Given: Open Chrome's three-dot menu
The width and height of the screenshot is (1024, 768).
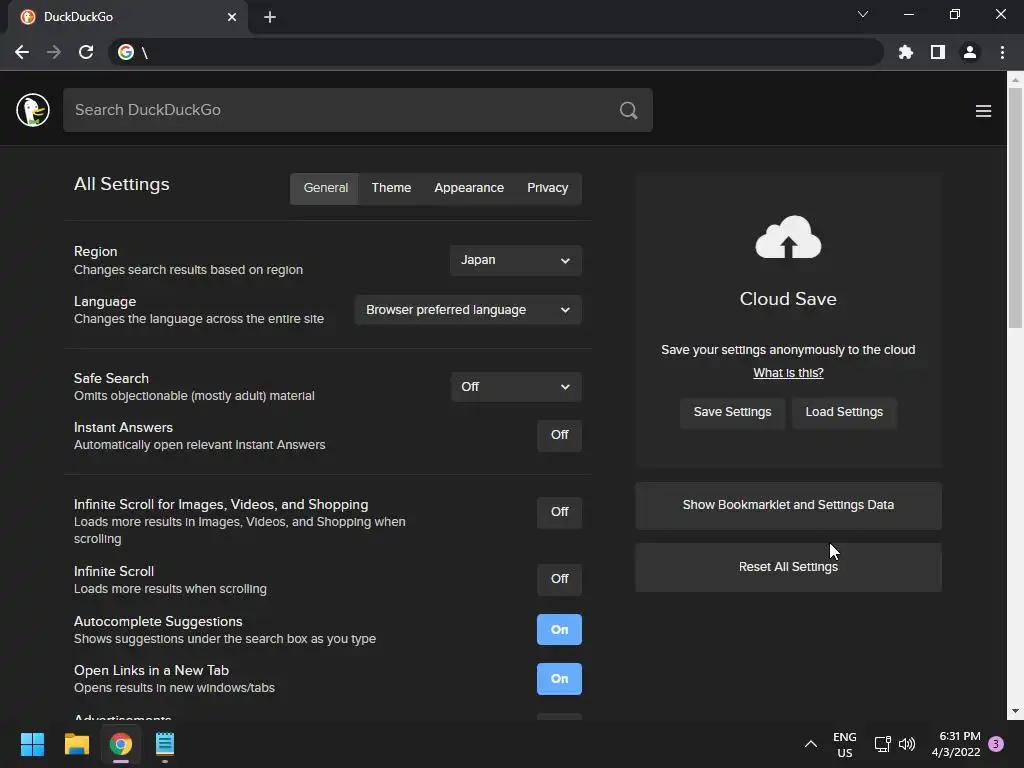Looking at the screenshot, I should pyautogui.click(x=1002, y=52).
